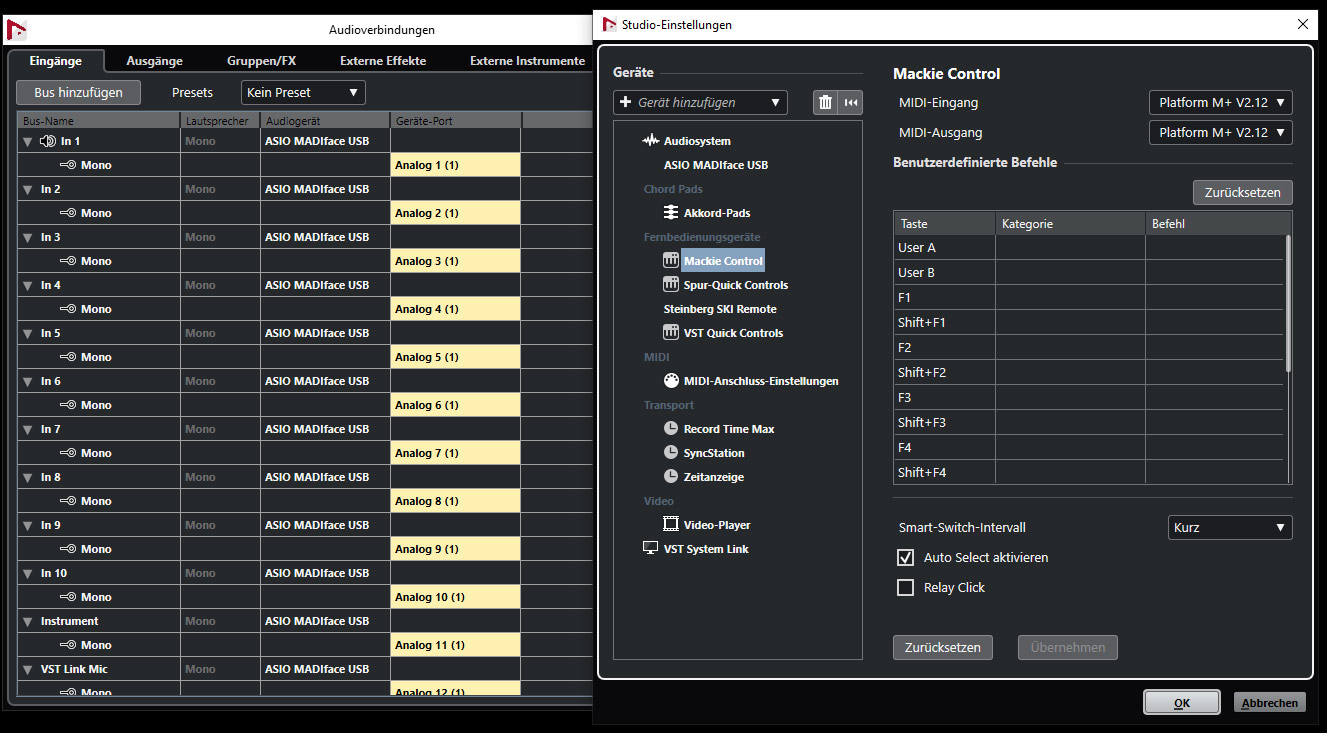Click the trash icon to remove the device
The image size is (1327, 733).
point(825,102)
